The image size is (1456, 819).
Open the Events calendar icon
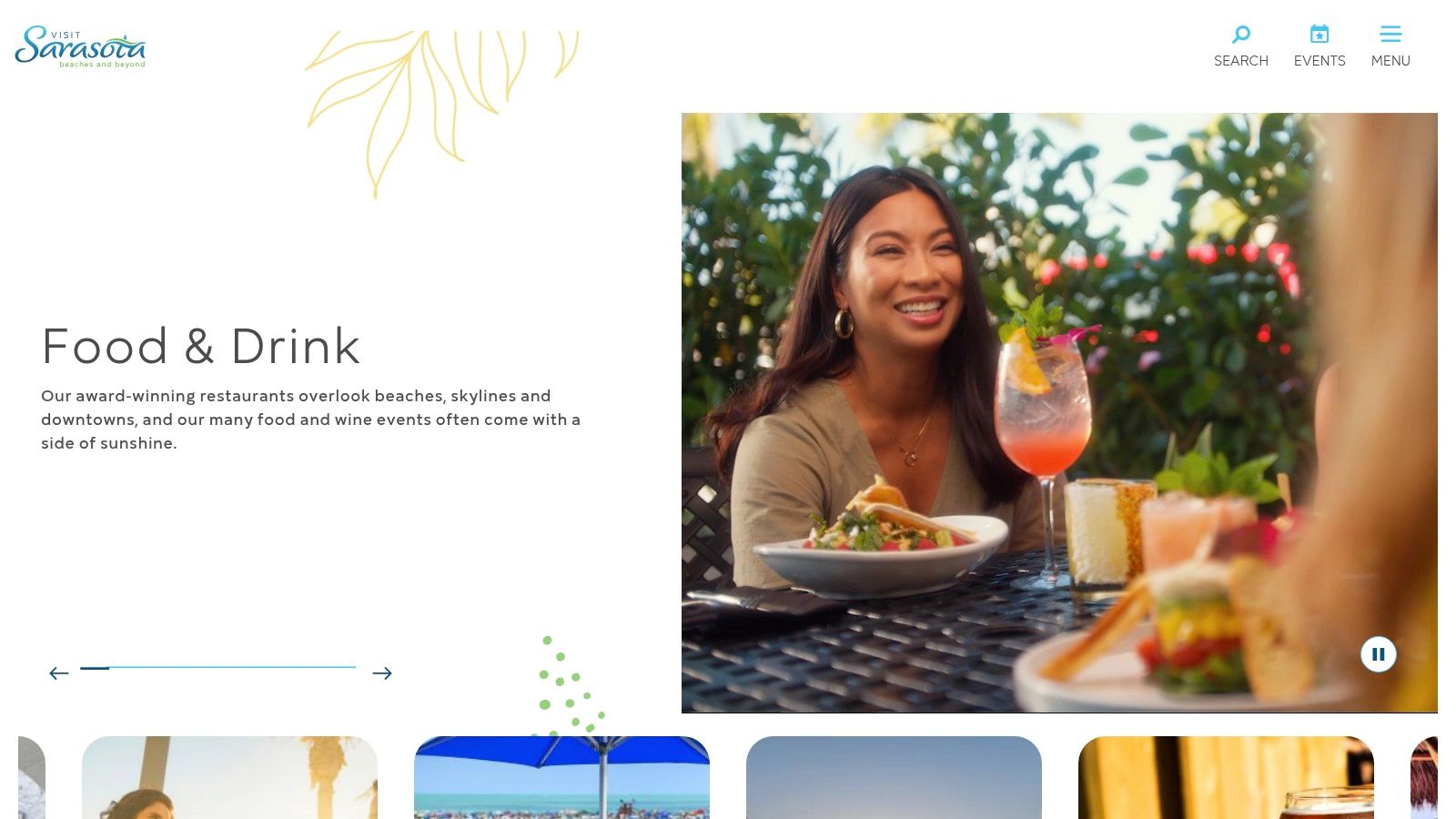(1319, 35)
